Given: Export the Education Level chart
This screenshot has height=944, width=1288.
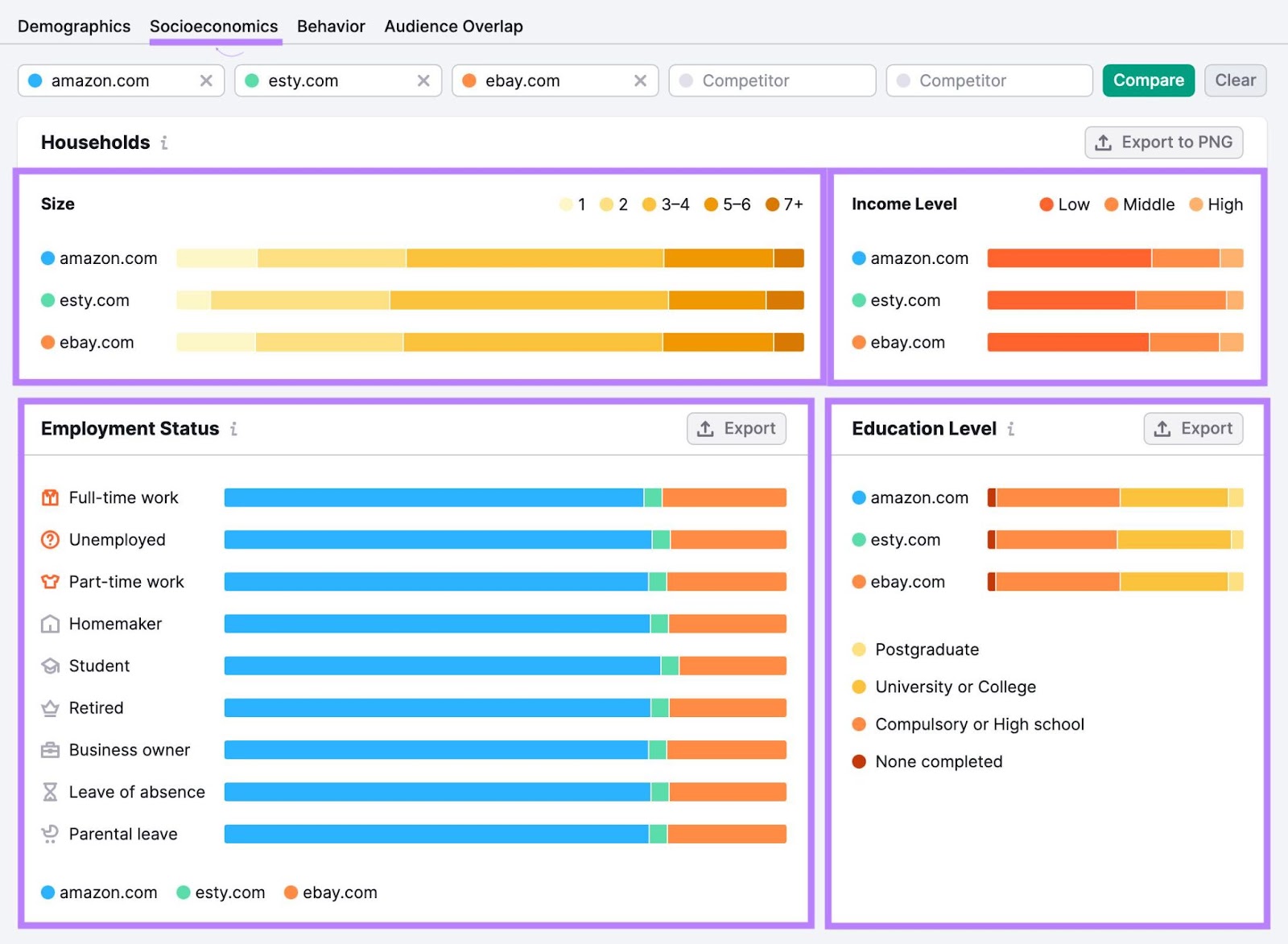Looking at the screenshot, I should tap(1193, 428).
